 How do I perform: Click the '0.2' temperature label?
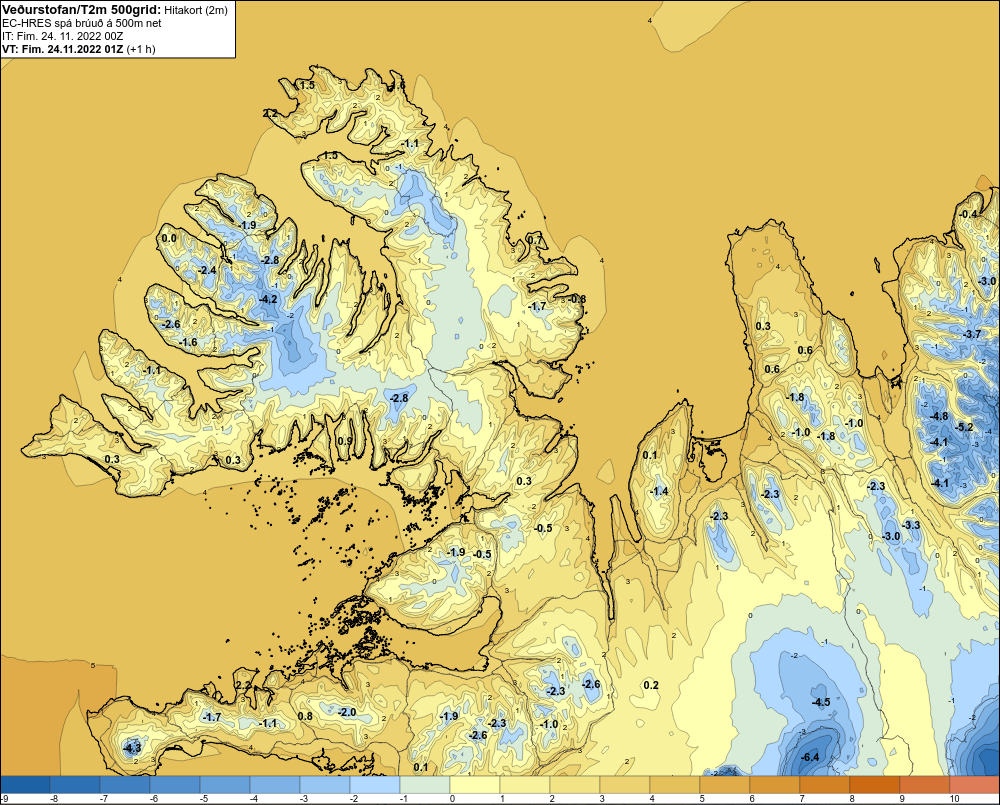pyautogui.click(x=651, y=685)
